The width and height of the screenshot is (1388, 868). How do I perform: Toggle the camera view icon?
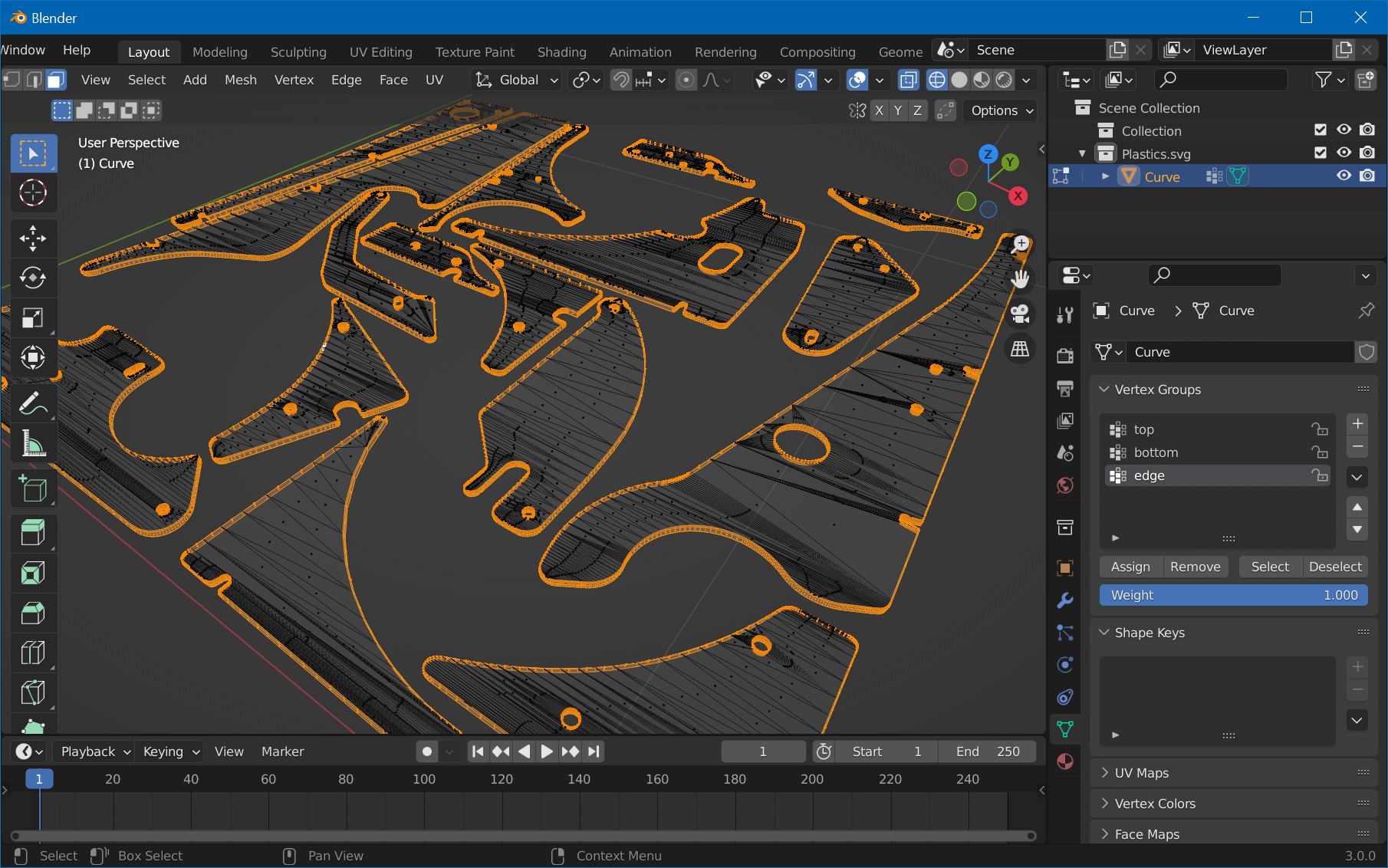1020,314
